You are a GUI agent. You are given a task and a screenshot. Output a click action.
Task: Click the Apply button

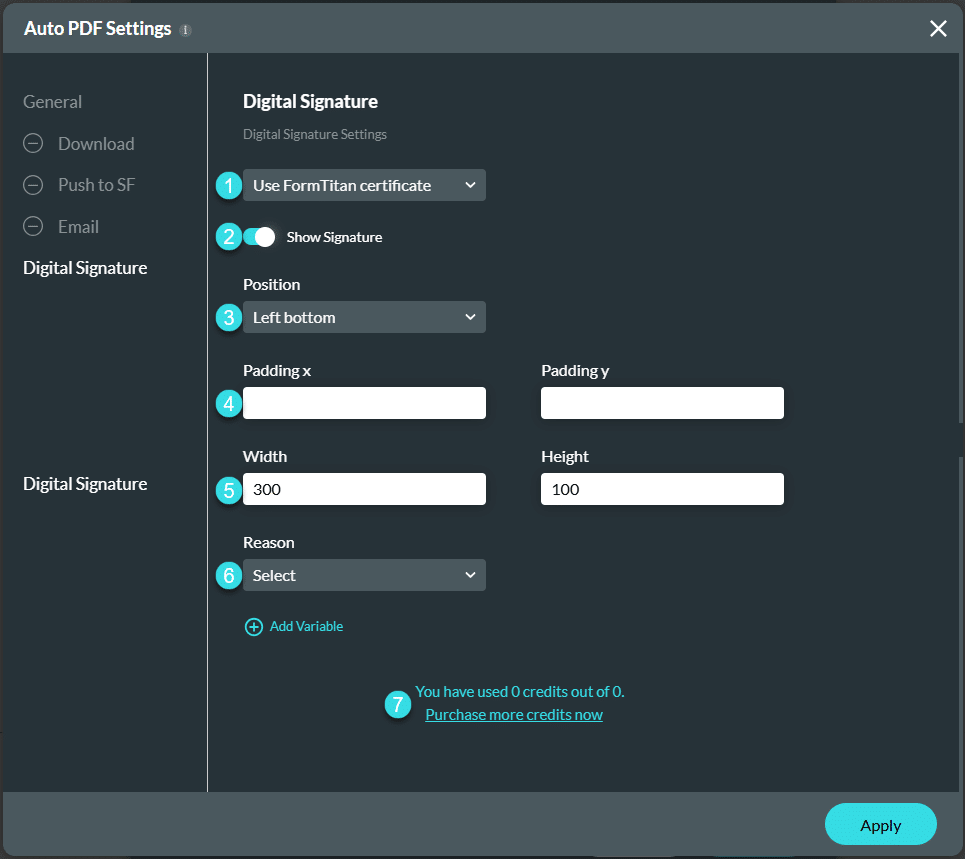click(x=880, y=824)
